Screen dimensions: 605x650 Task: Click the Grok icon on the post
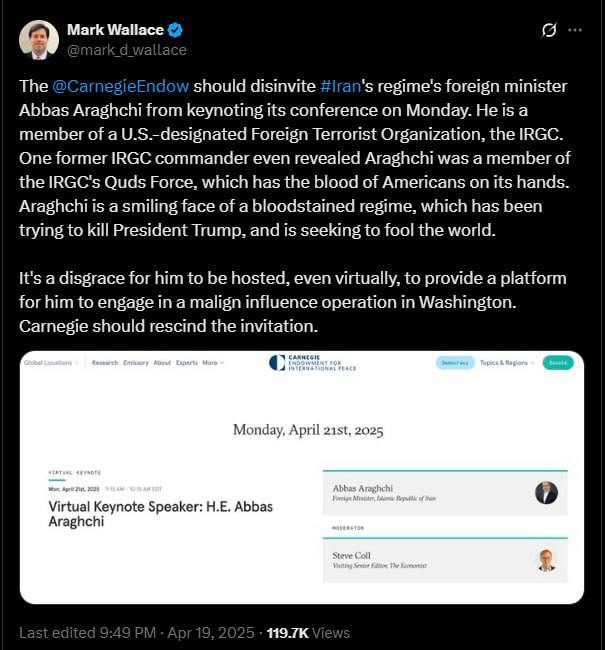coord(548,30)
